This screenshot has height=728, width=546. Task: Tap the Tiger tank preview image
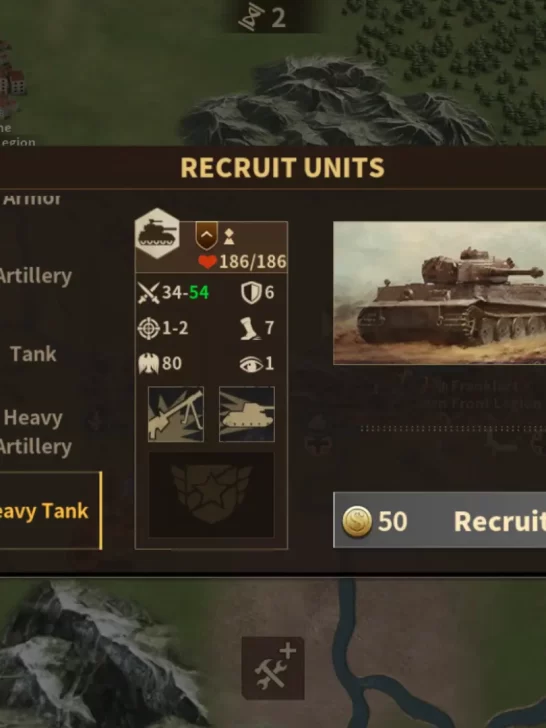[x=440, y=293]
